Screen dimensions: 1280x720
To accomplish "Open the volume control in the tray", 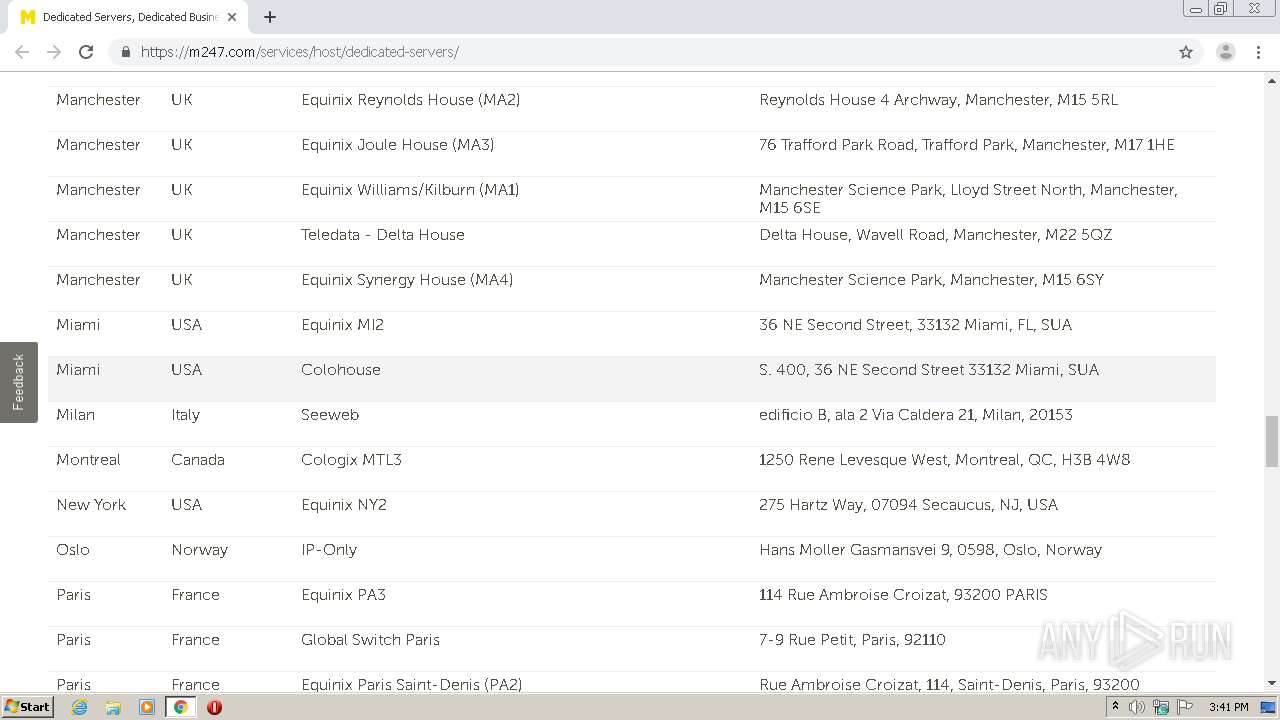I will (1137, 707).
